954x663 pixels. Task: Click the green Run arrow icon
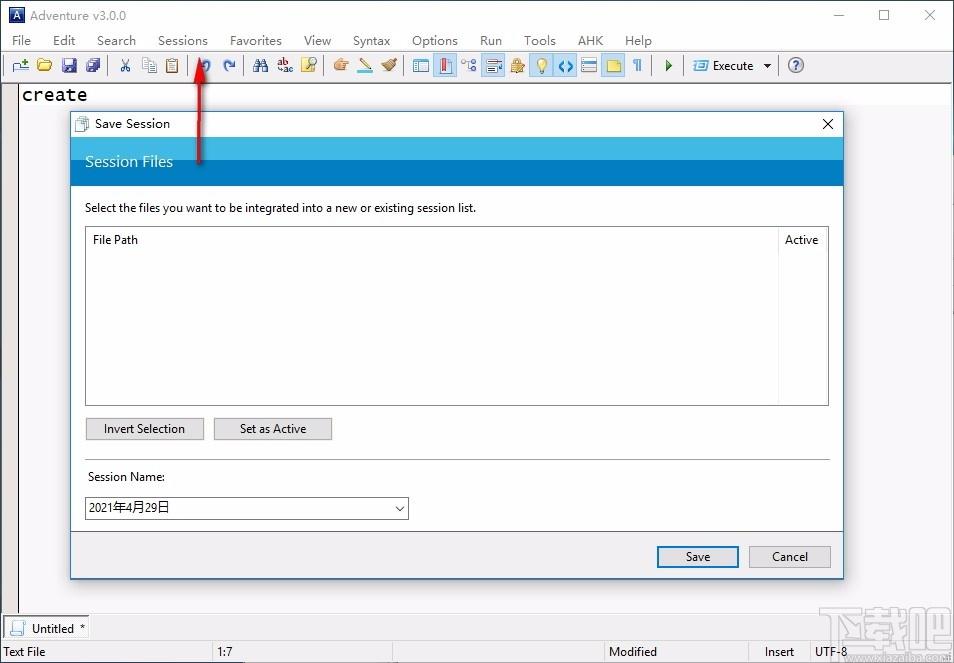tap(669, 65)
